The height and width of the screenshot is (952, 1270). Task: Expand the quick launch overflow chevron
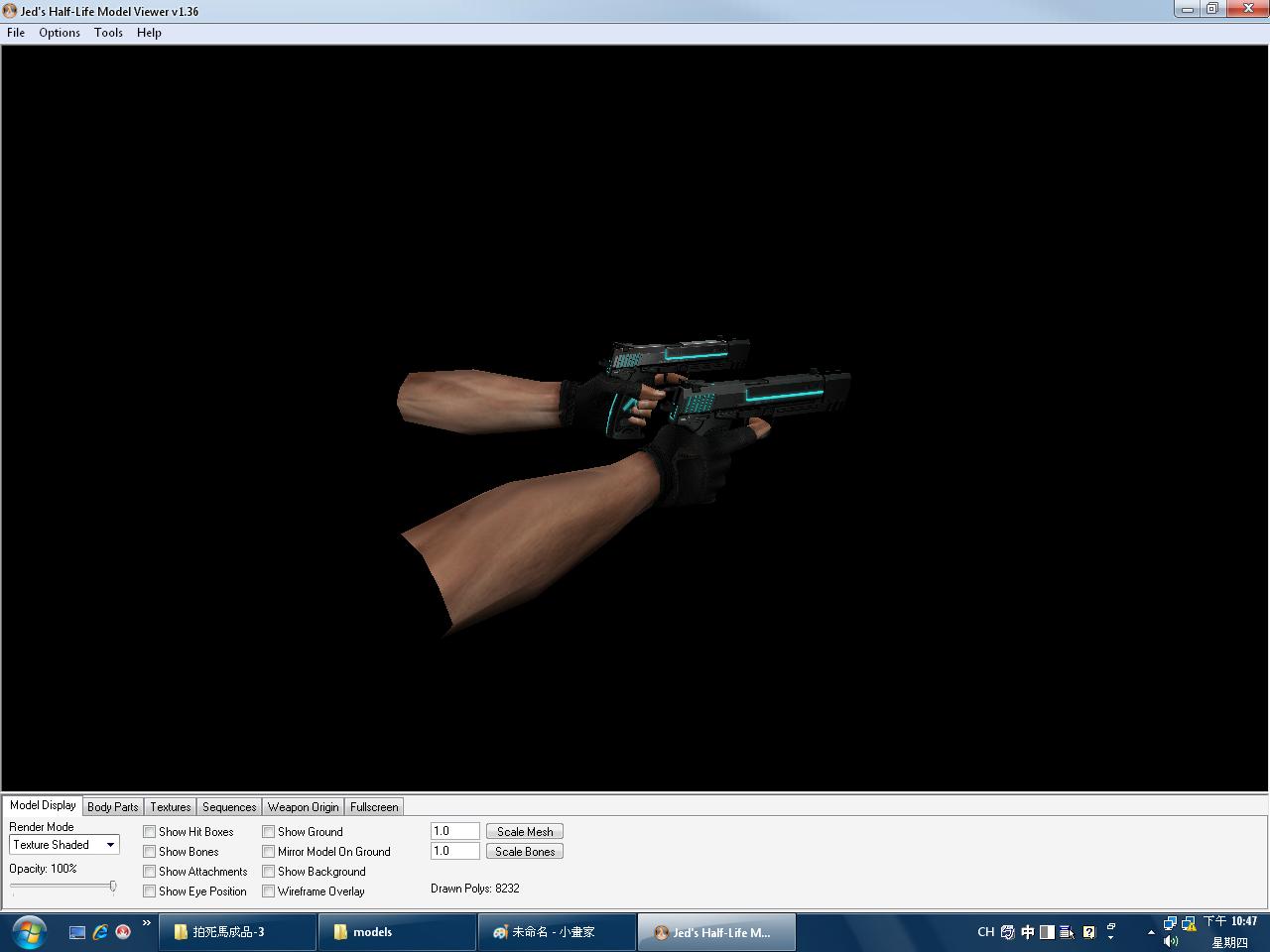coord(147,923)
